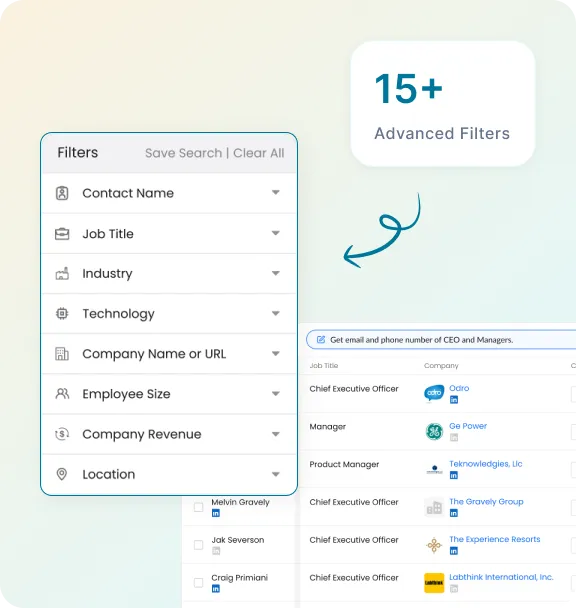576x608 pixels.
Task: Click the Company Revenue filter label
Action: point(142,434)
